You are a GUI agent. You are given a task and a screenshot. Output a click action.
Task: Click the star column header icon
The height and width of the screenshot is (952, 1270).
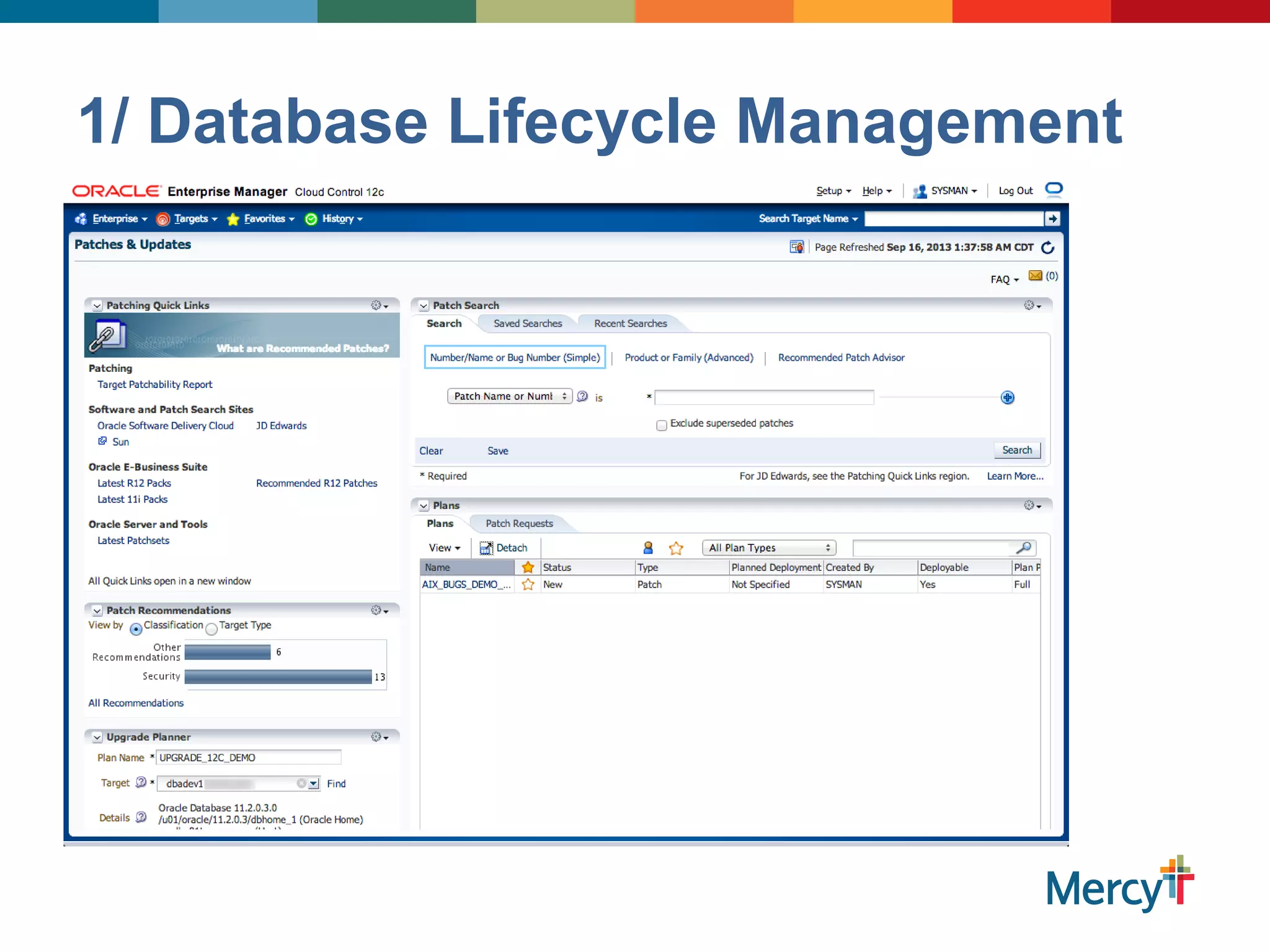(x=528, y=567)
